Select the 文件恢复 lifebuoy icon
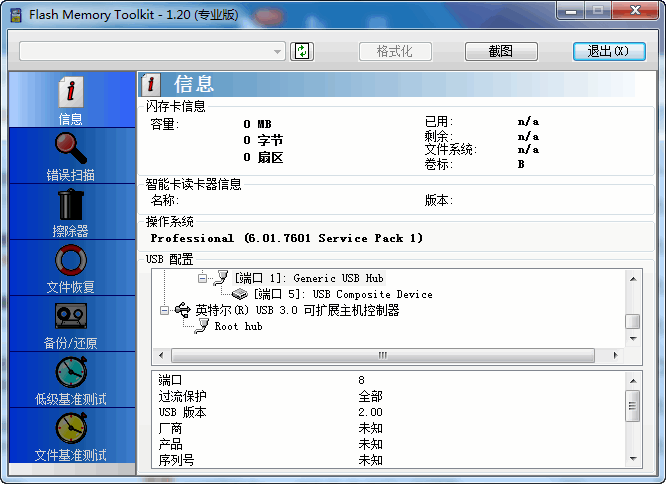Screen dimensions: 666x484 [71, 260]
